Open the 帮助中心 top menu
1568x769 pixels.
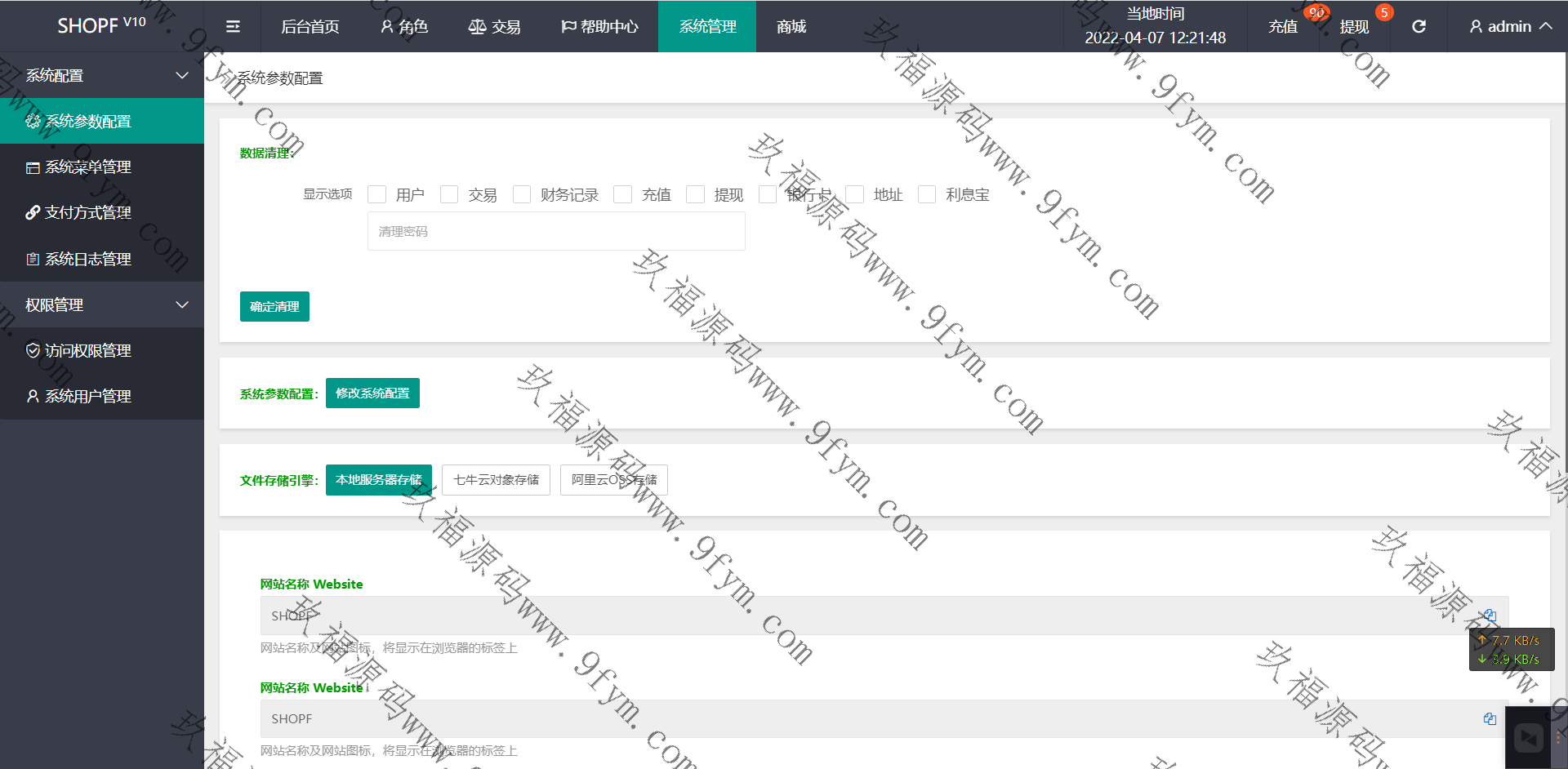tap(599, 27)
